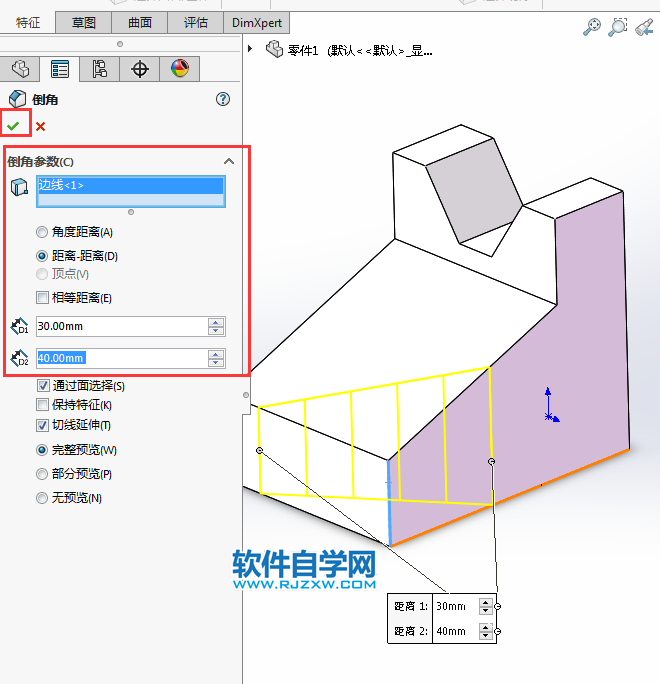Click the Previous View icon
Viewport: 660px width, 684px height.
644,27
